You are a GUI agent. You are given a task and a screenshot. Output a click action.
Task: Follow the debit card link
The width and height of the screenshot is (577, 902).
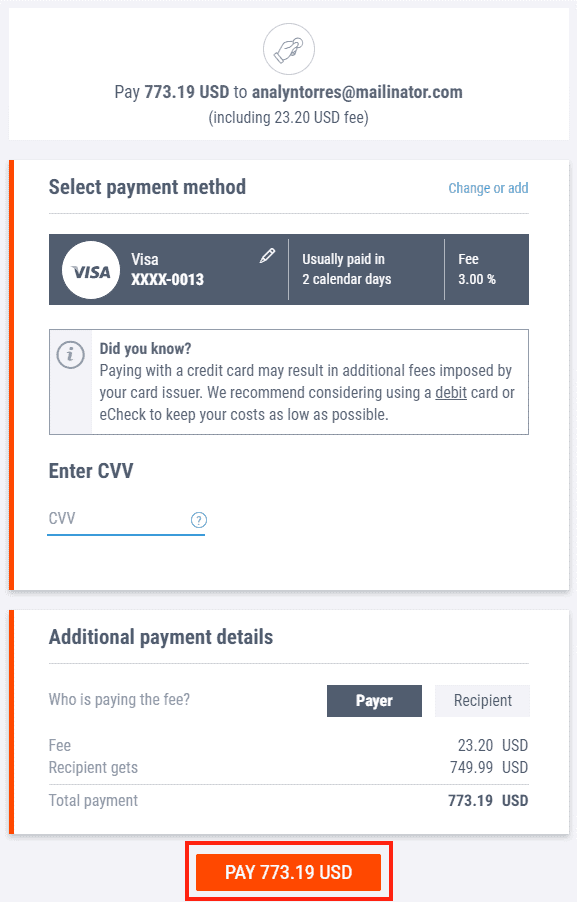(x=450, y=393)
